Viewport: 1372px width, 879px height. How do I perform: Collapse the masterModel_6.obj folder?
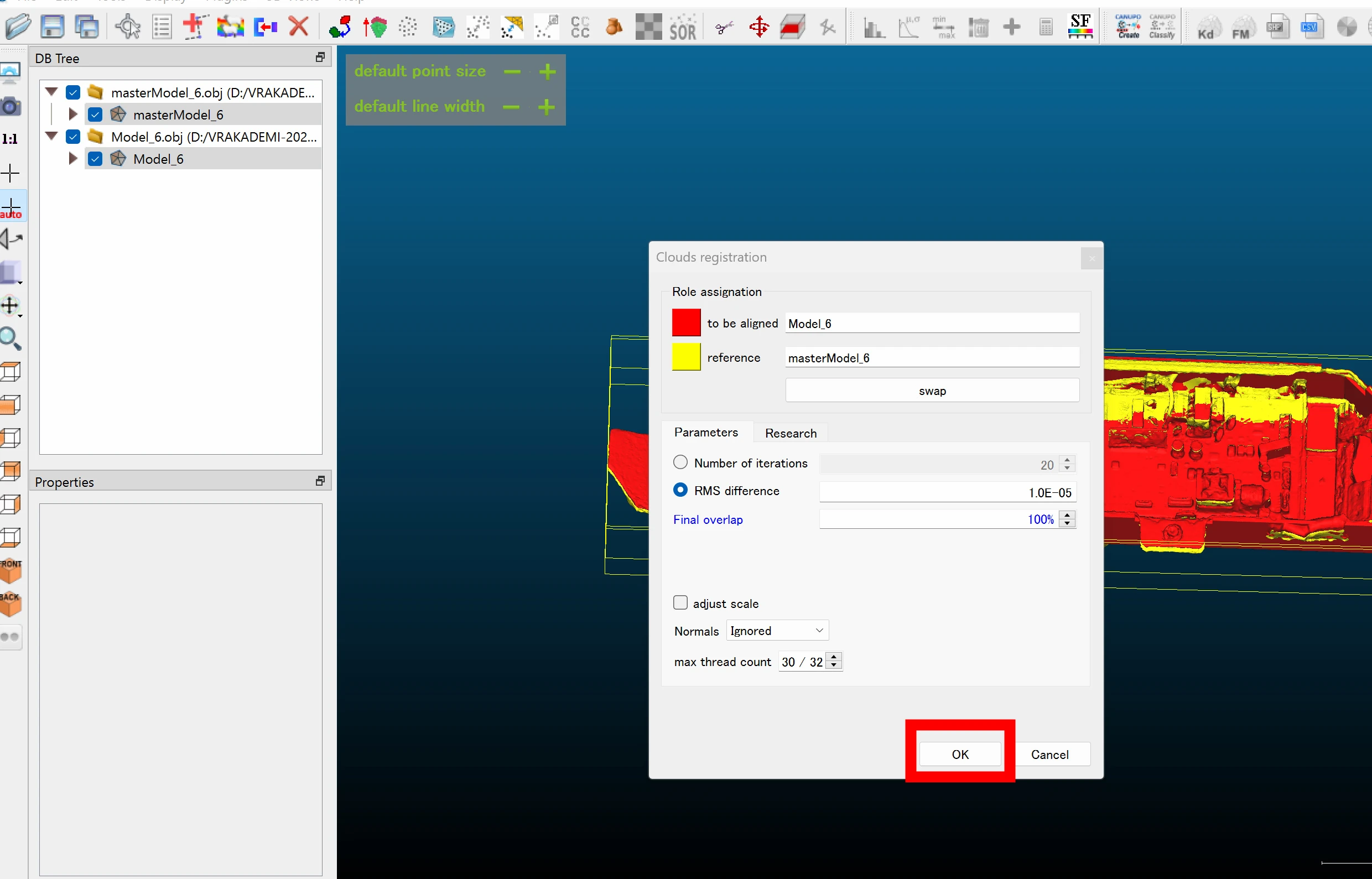click(x=52, y=92)
